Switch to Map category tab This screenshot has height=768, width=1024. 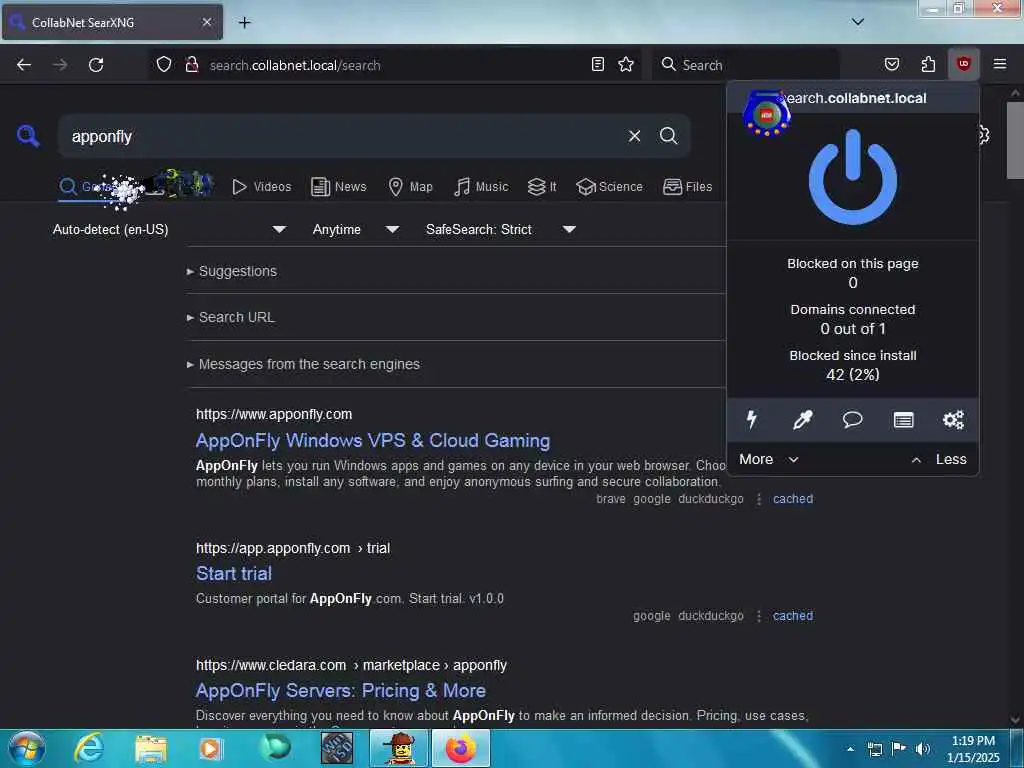[x=410, y=187]
